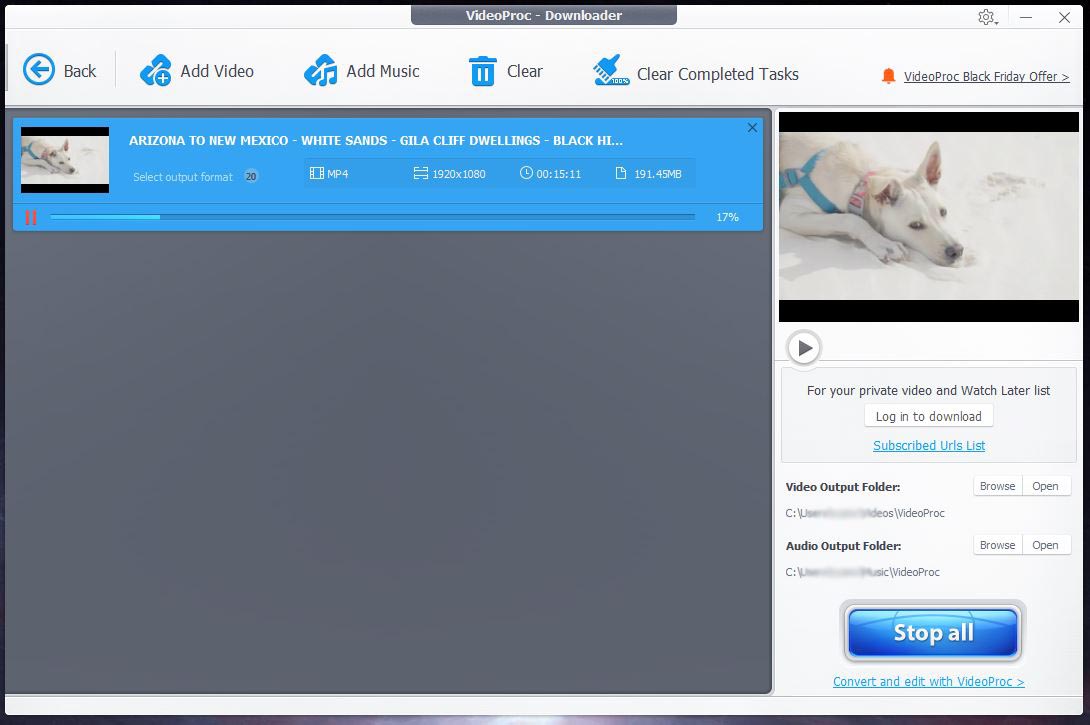The width and height of the screenshot is (1090, 725).
Task: Click Clear Completed Tasks broom icon
Action: click(x=610, y=71)
